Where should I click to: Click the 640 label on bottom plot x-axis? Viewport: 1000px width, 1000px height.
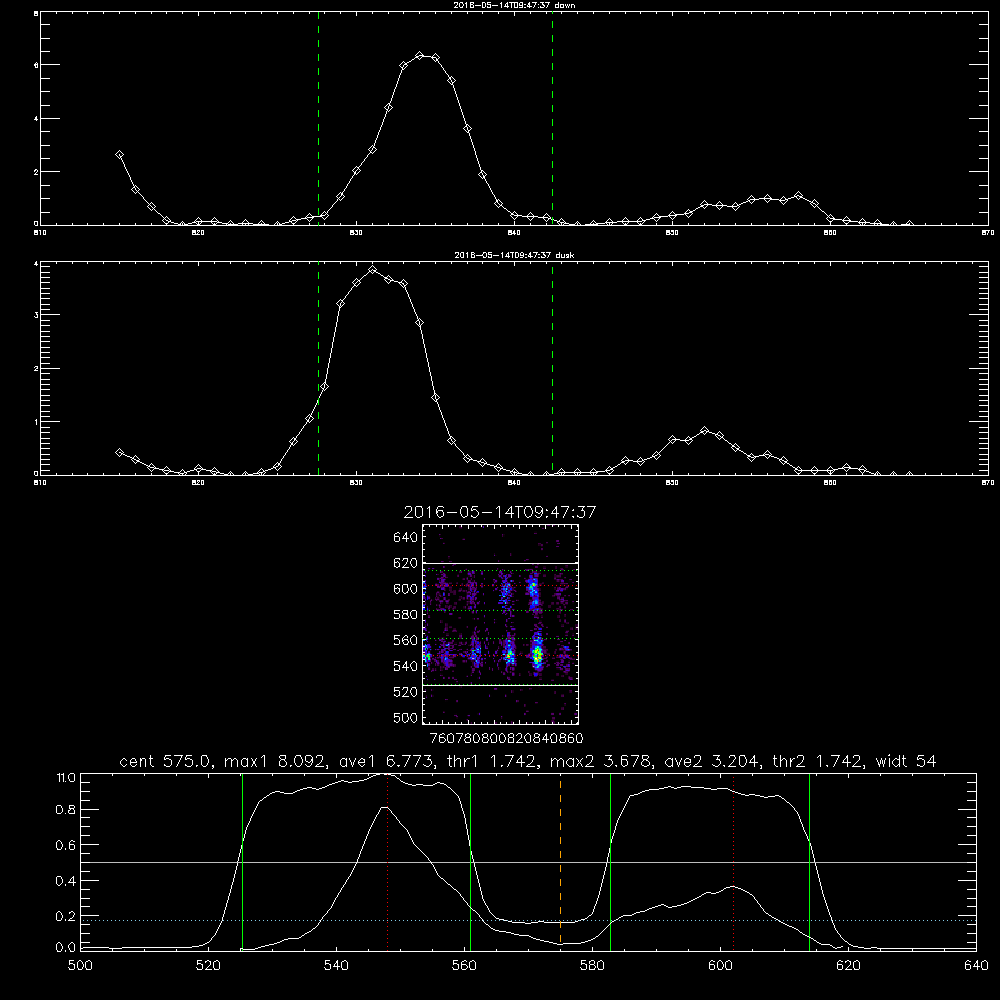coord(976,966)
